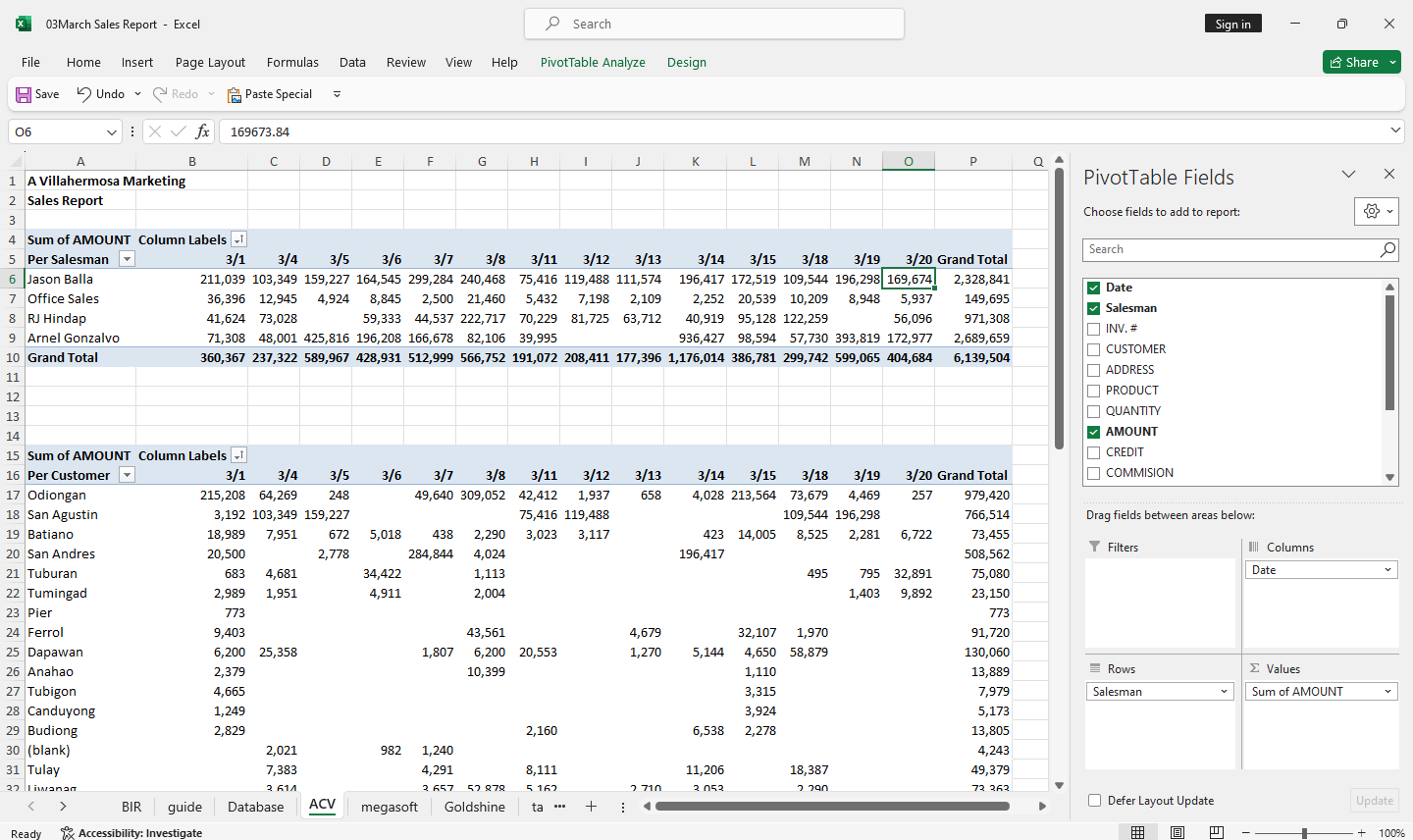The height and width of the screenshot is (840, 1413).
Task: Uncheck the Salesman field checkbox
Action: 1093,308
